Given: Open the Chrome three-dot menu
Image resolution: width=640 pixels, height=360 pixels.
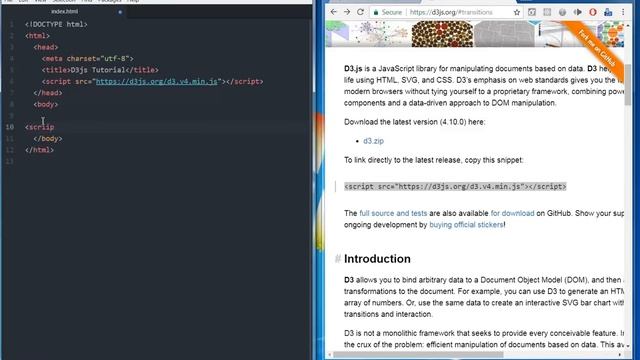Looking at the screenshot, I should (x=623, y=12).
